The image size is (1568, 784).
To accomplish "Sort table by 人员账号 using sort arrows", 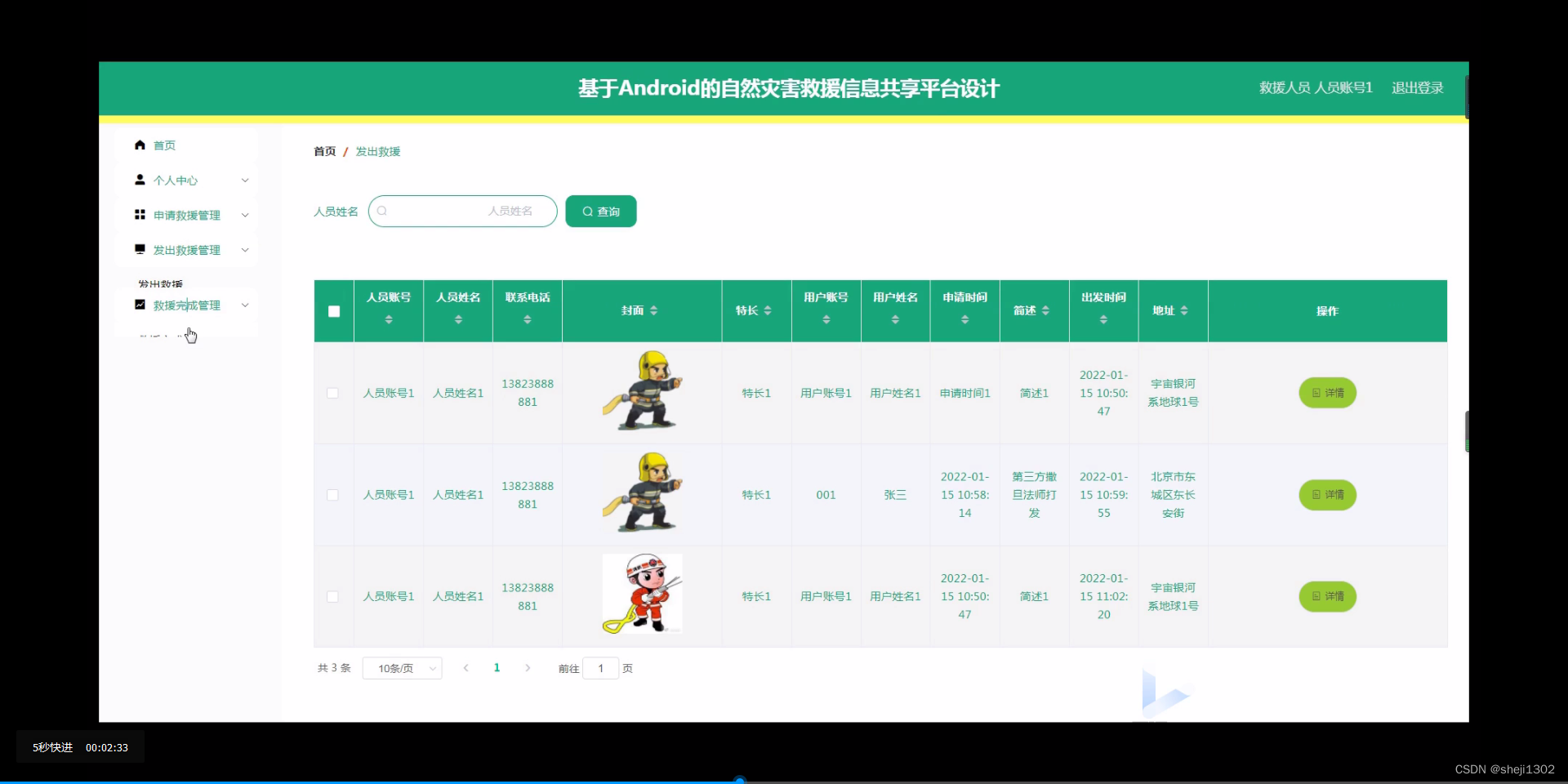I will click(x=388, y=319).
